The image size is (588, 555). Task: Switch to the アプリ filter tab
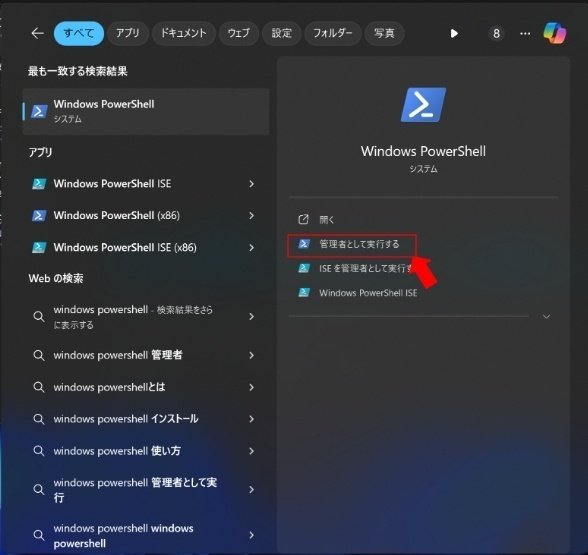click(x=128, y=33)
